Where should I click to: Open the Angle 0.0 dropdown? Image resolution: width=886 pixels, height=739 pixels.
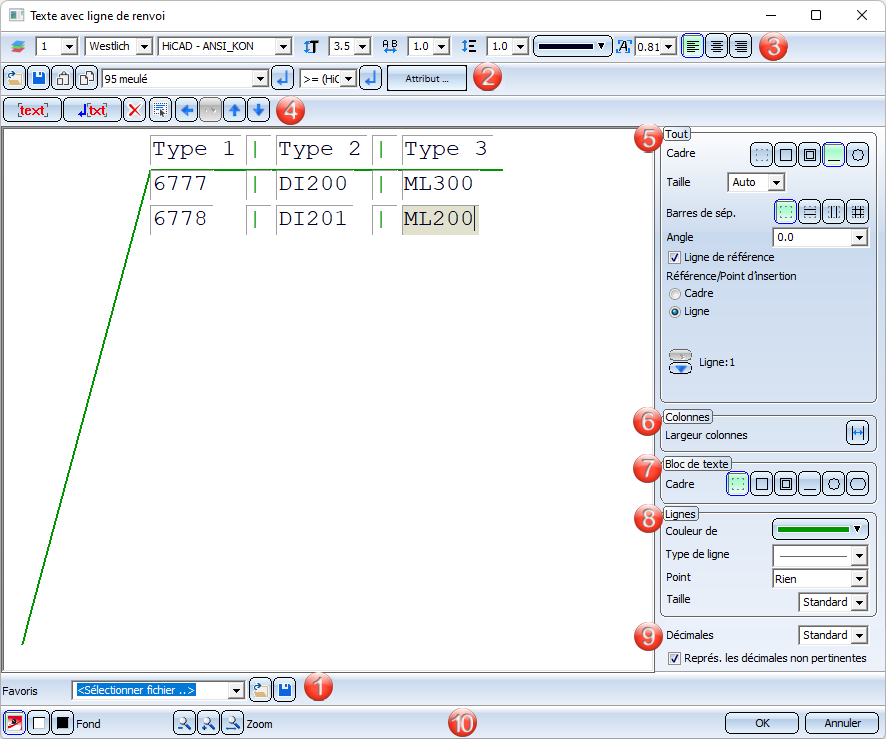pos(859,238)
